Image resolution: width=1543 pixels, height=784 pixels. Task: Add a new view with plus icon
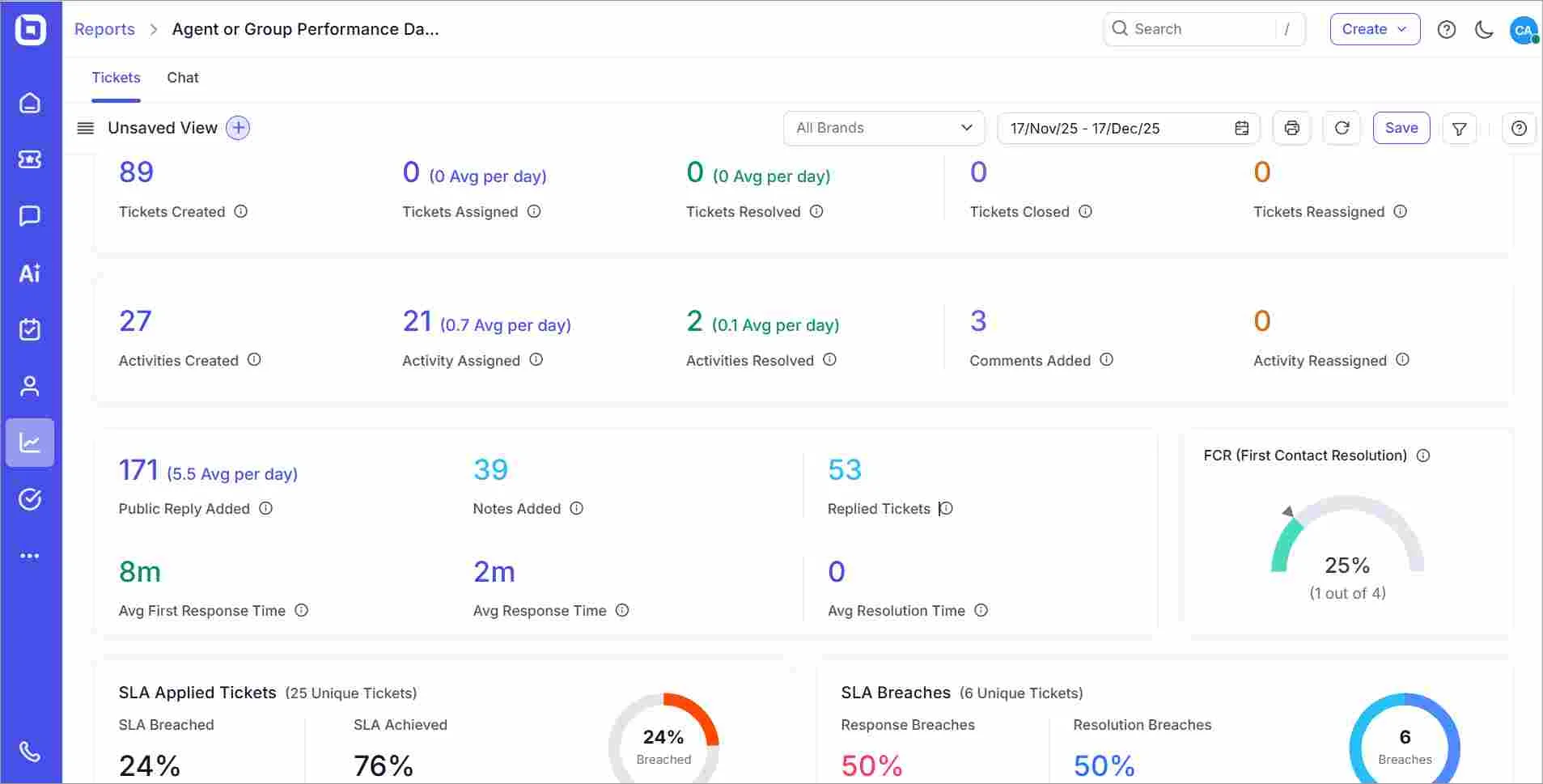tap(238, 128)
